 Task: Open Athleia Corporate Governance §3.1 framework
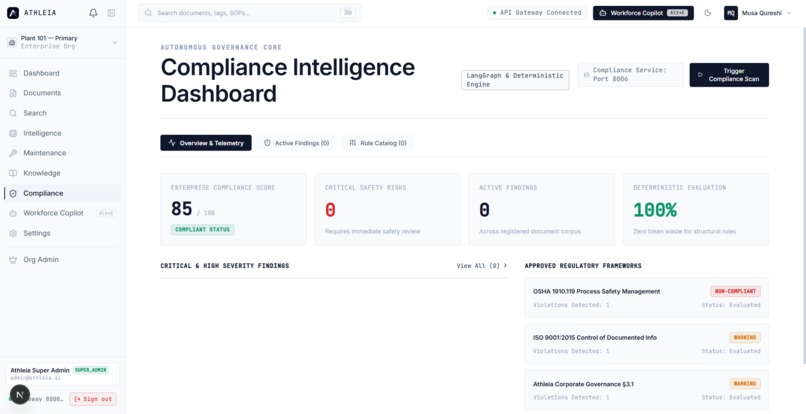[647, 390]
